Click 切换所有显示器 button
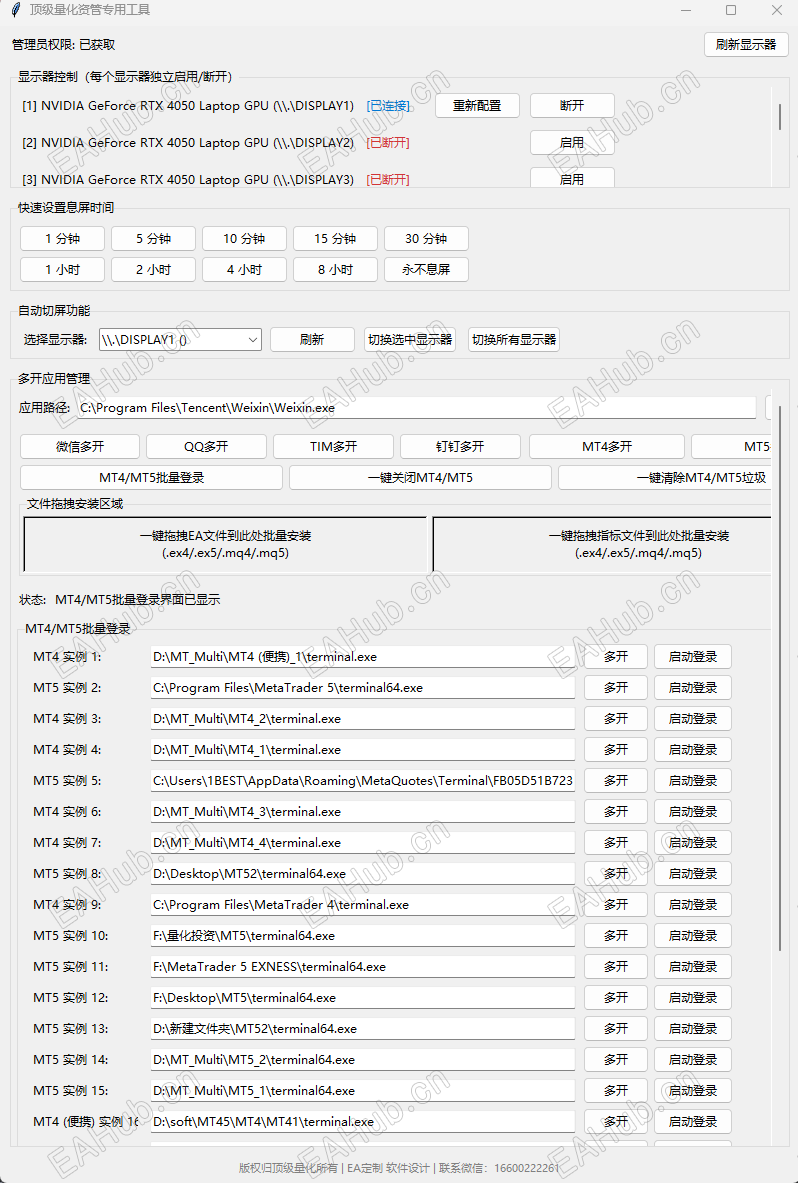 (514, 340)
